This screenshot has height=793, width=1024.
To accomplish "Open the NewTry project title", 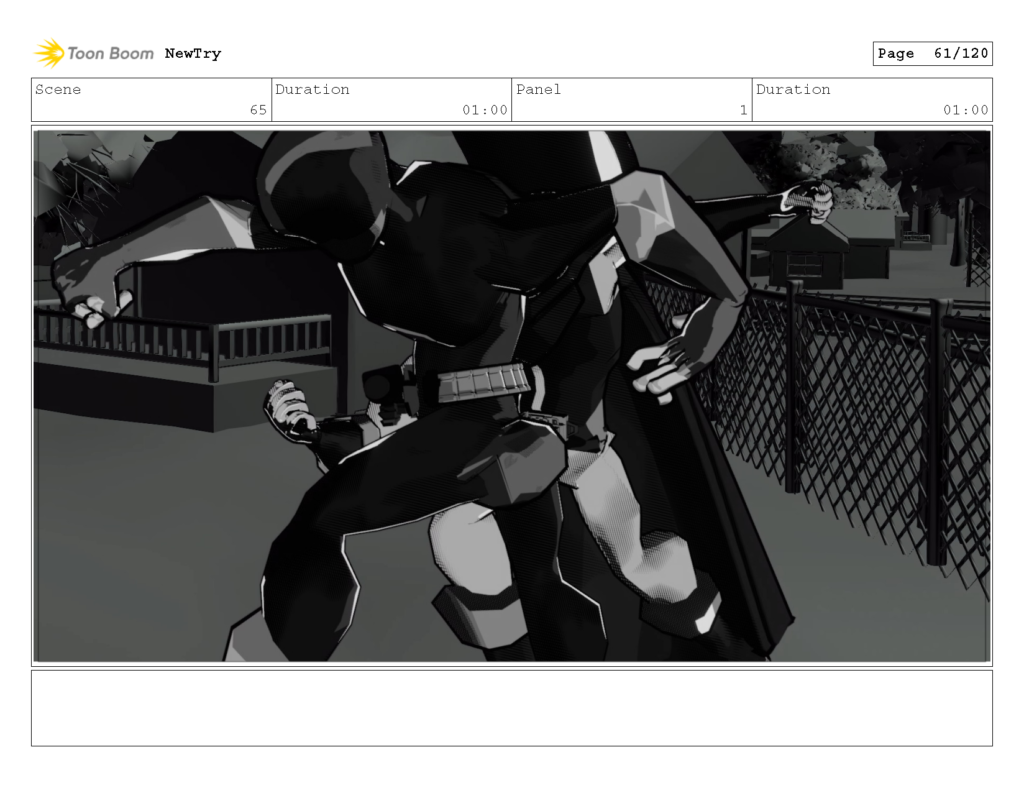I will click(194, 53).
